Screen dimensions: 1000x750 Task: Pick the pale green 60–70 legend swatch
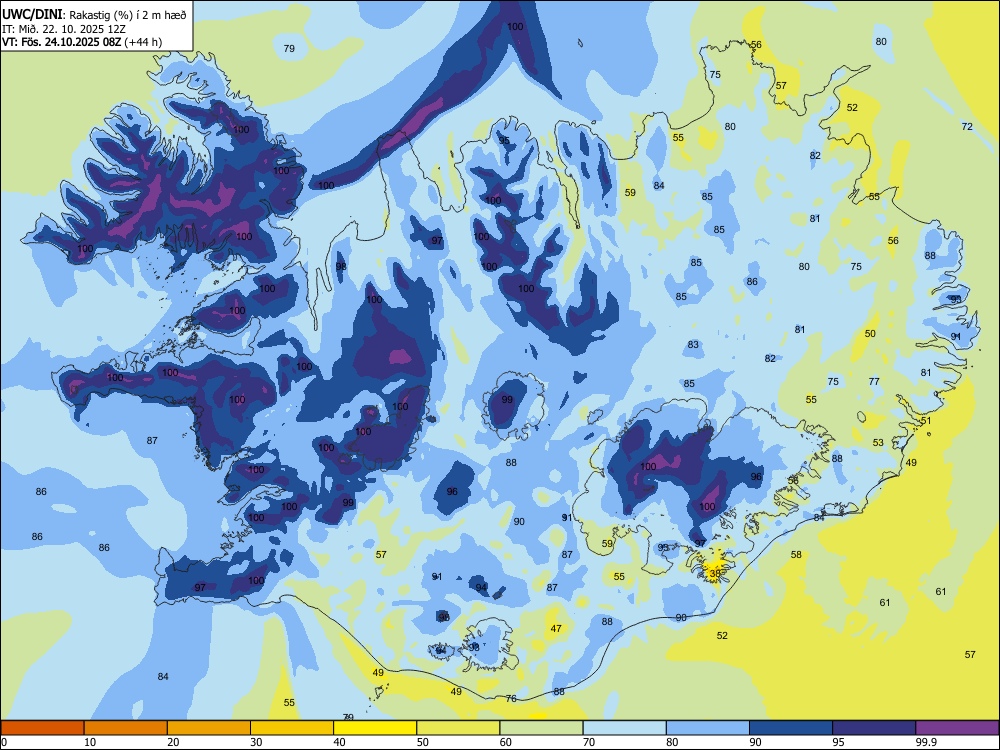541,728
